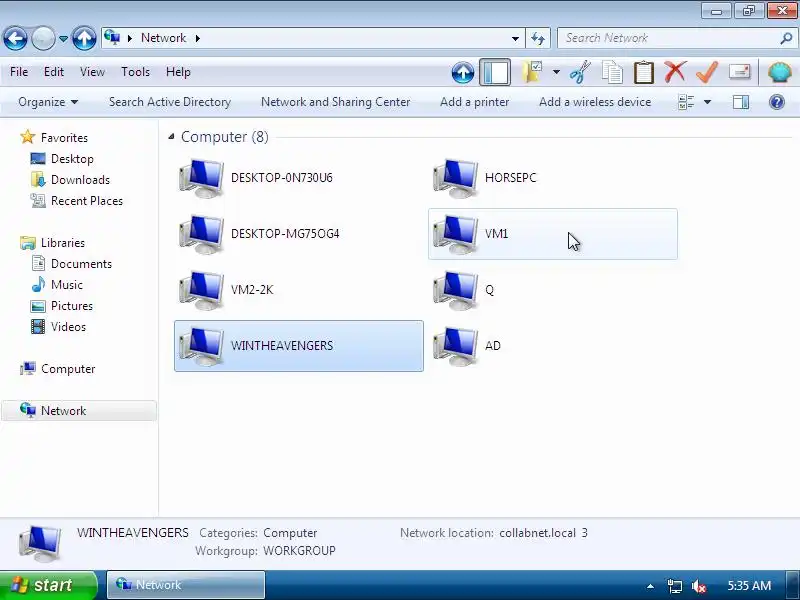Open the Help menu
800x600 pixels.
[178, 72]
